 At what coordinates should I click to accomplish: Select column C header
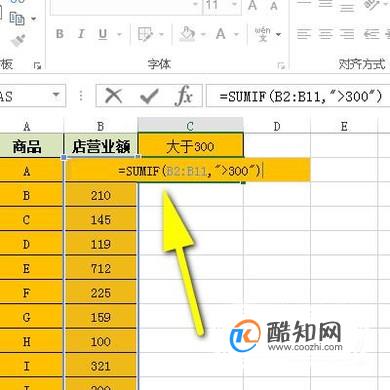tap(190, 126)
